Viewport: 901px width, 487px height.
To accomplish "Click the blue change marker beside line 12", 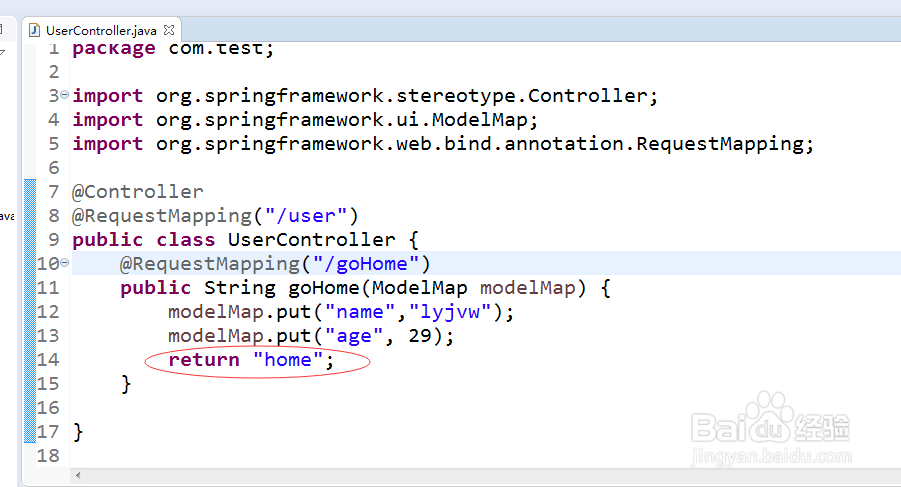I will 29,312.
